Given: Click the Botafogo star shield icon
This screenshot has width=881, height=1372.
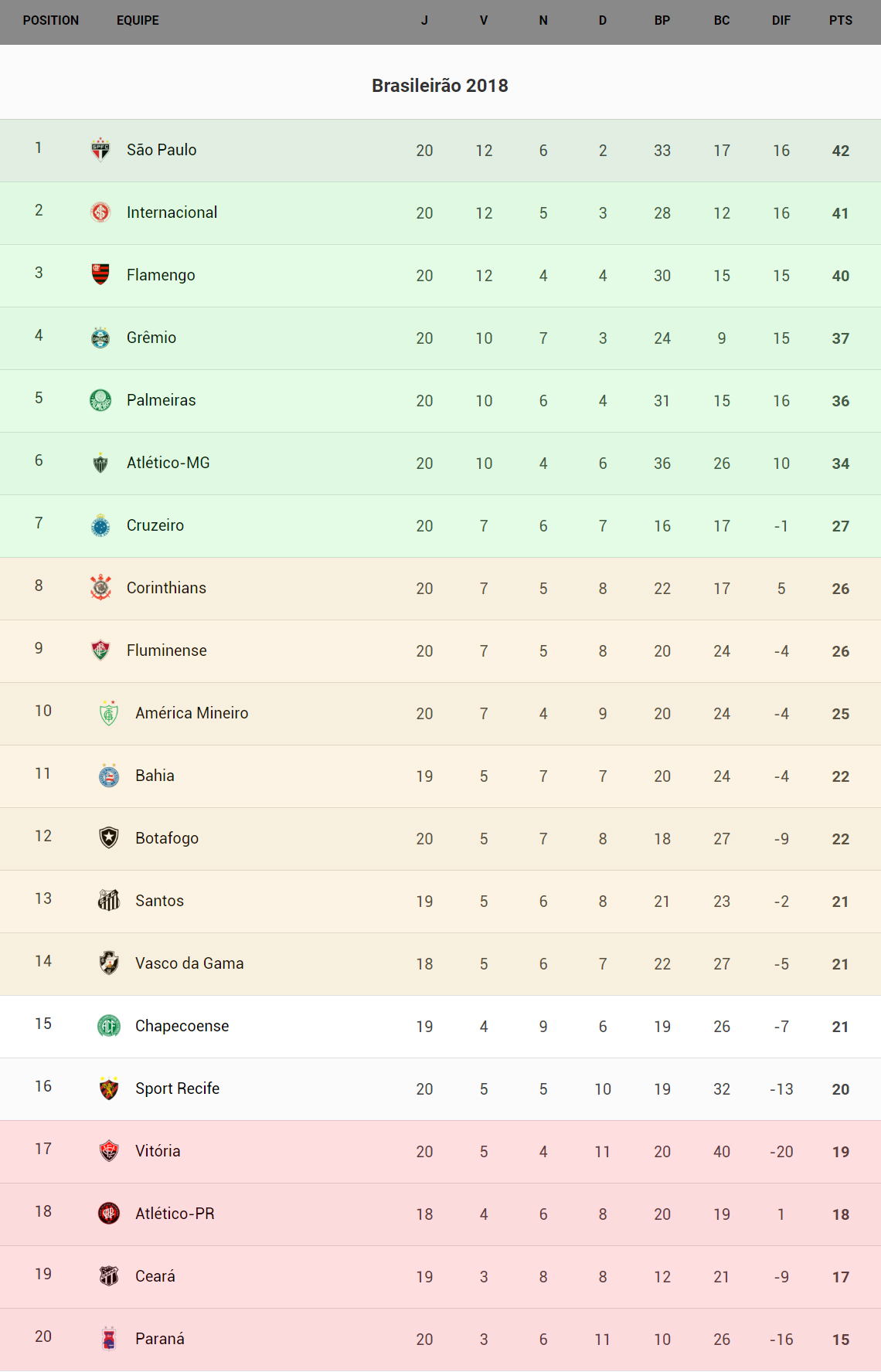Looking at the screenshot, I should [x=109, y=838].
